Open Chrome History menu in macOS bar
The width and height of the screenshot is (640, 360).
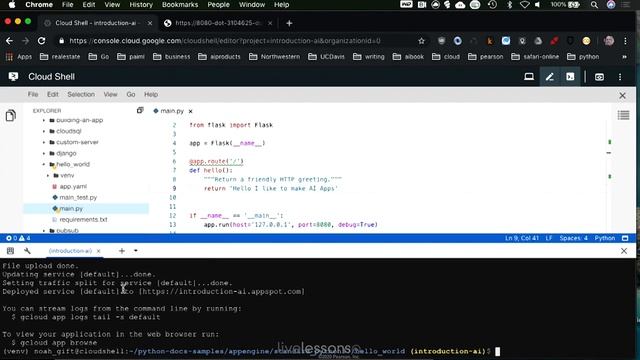pyautogui.click(x=141, y=5)
